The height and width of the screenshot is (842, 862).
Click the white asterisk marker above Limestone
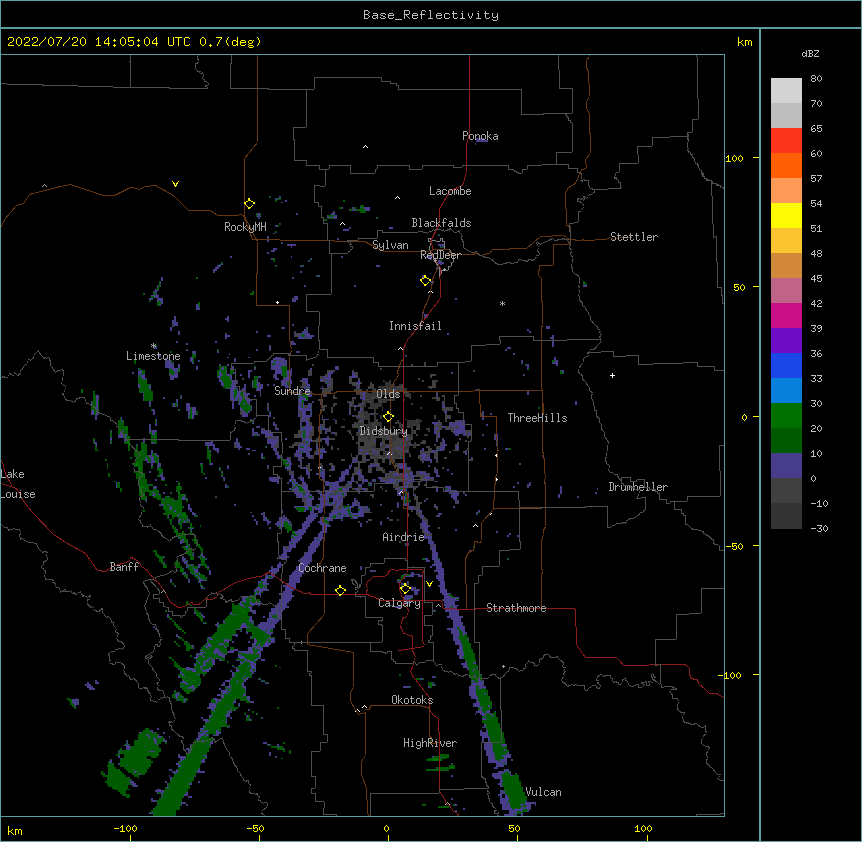[154, 346]
